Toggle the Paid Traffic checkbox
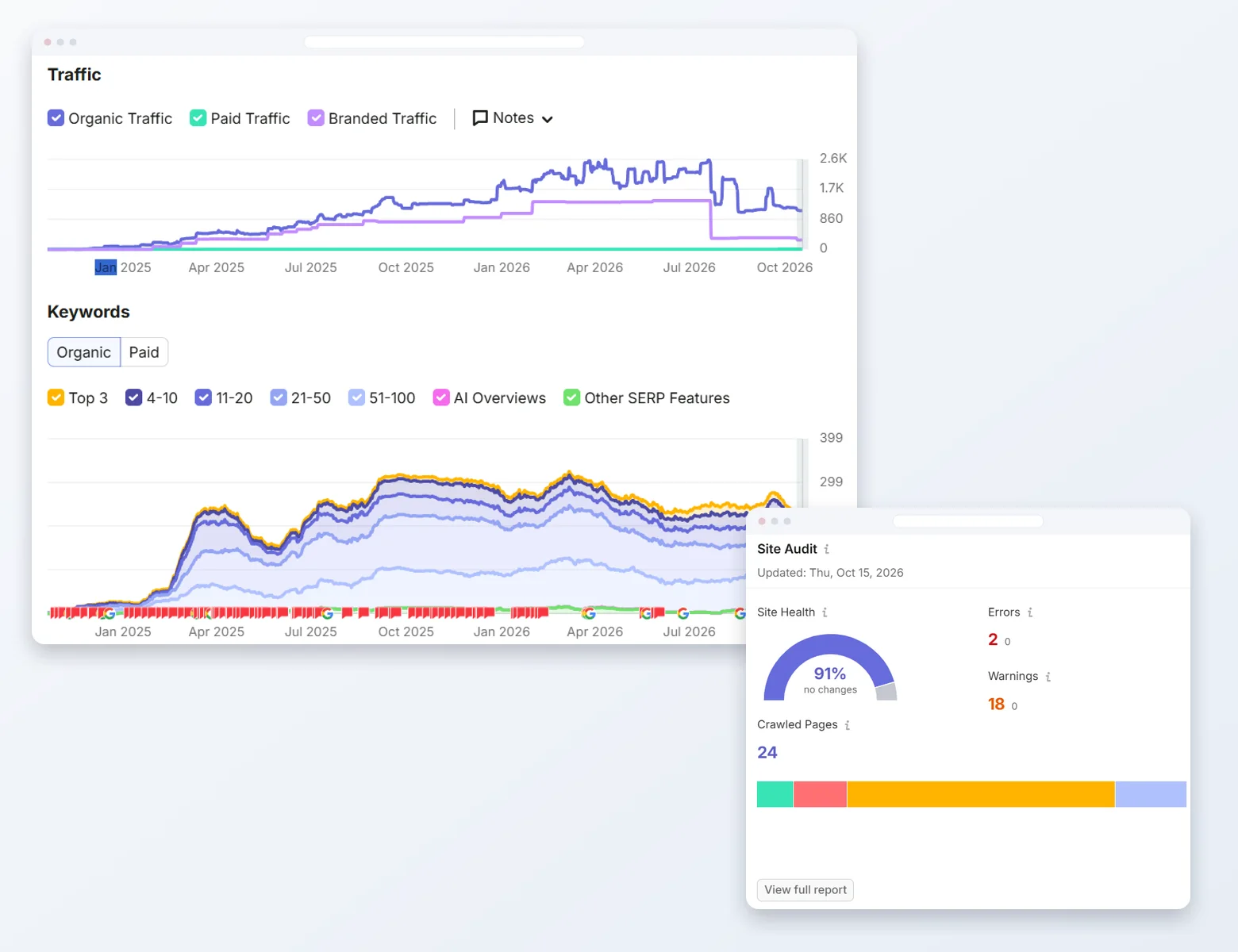 (198, 118)
